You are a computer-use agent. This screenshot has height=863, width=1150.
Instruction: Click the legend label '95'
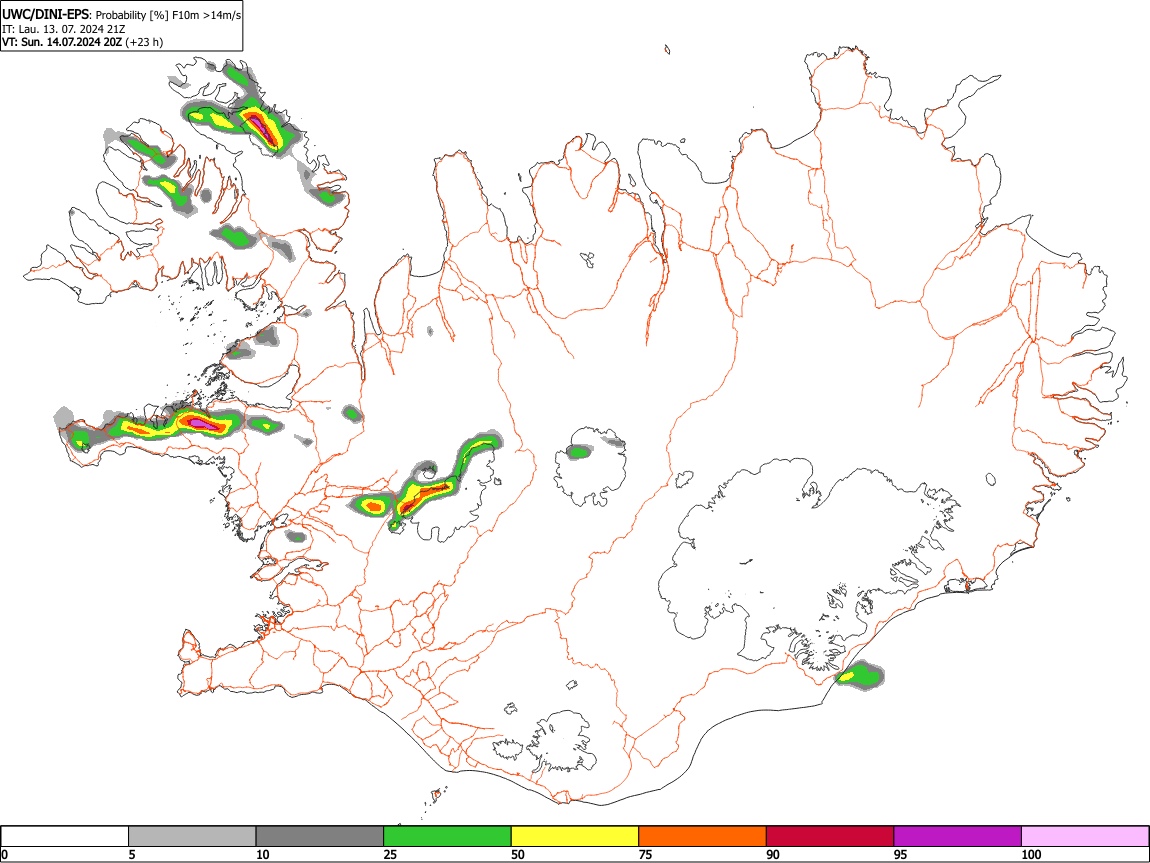pyautogui.click(x=901, y=854)
